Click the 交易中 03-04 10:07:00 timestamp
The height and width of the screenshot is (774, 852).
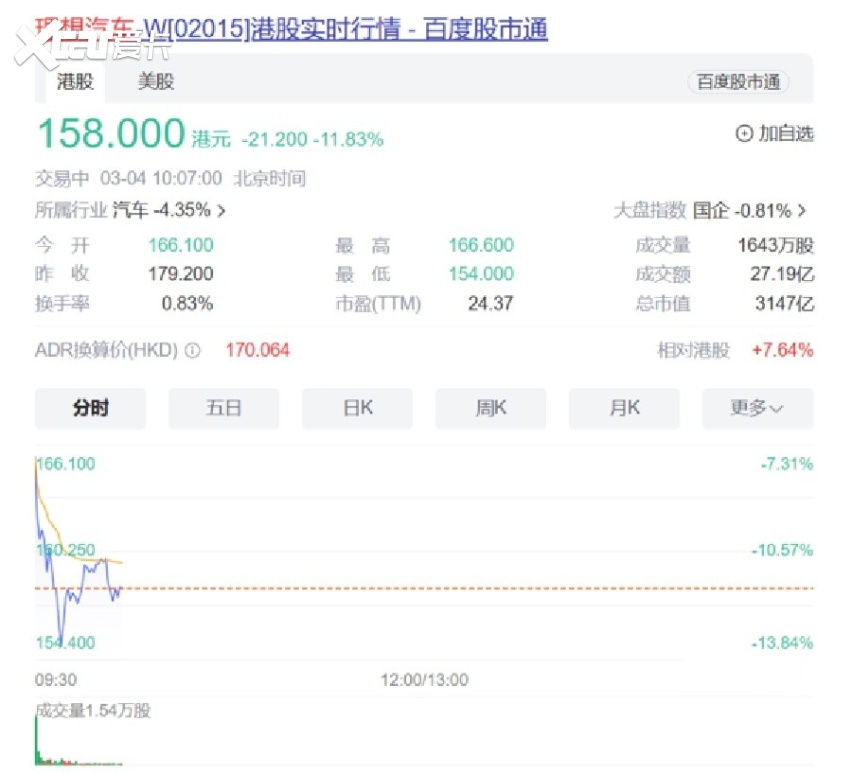170,178
